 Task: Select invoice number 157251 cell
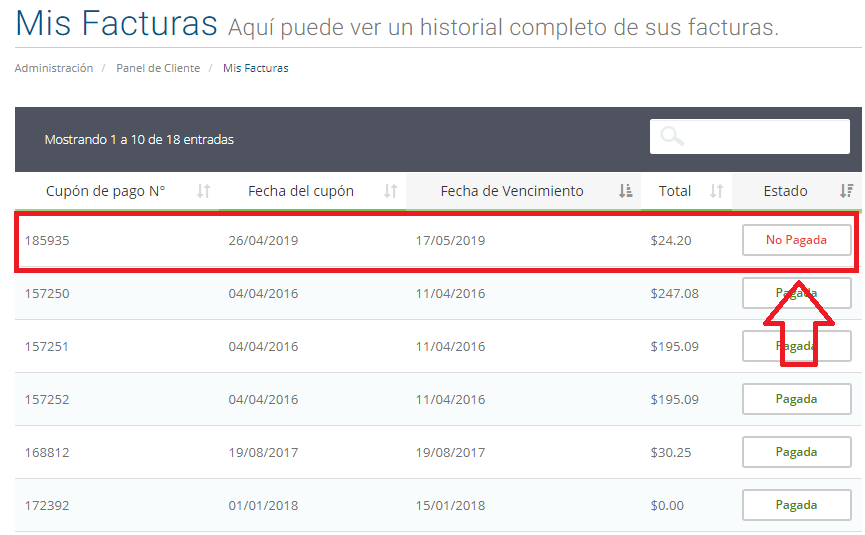pyautogui.click(x=47, y=346)
